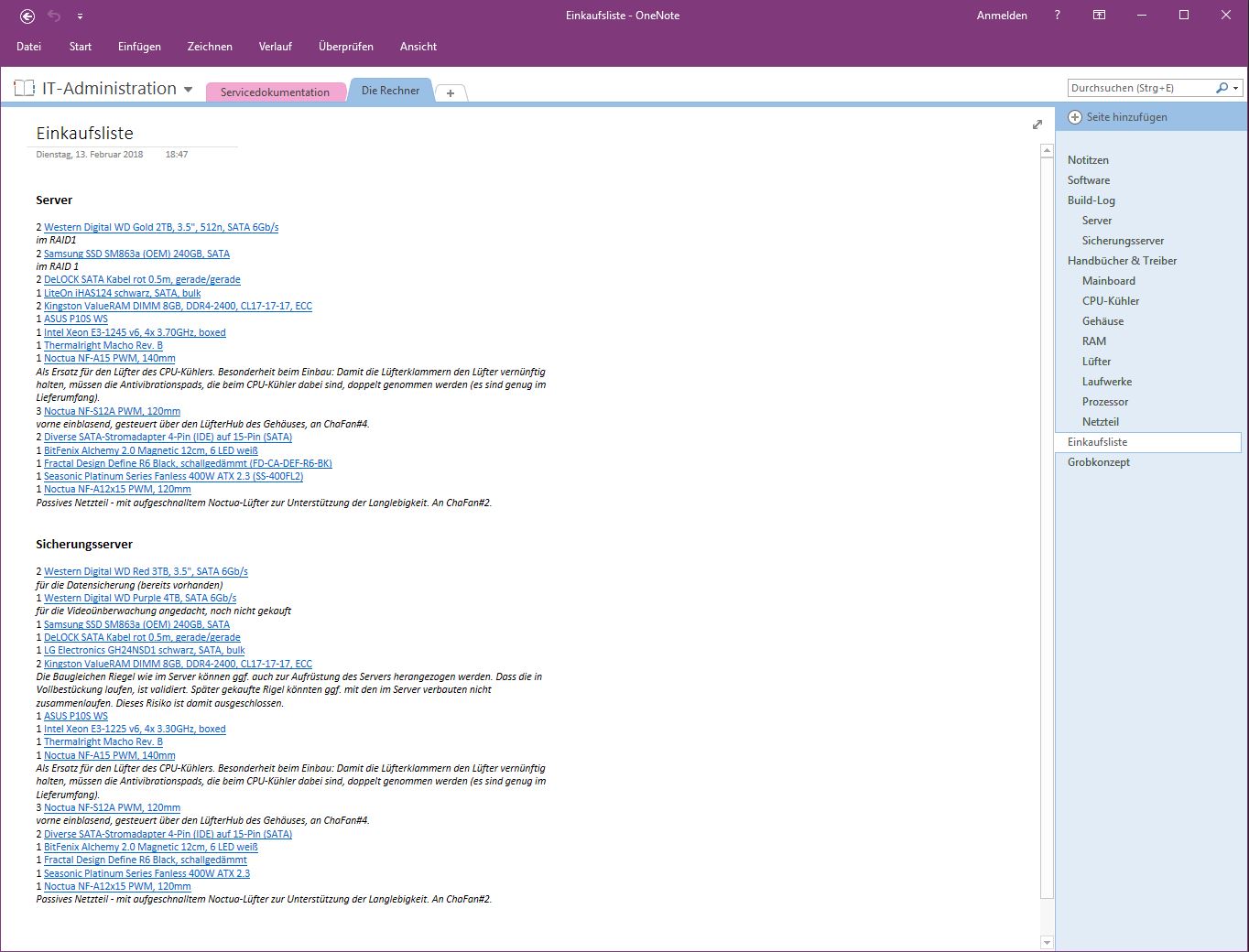The width and height of the screenshot is (1249, 952).
Task: Add a new section with plus tab
Action: 451,93
